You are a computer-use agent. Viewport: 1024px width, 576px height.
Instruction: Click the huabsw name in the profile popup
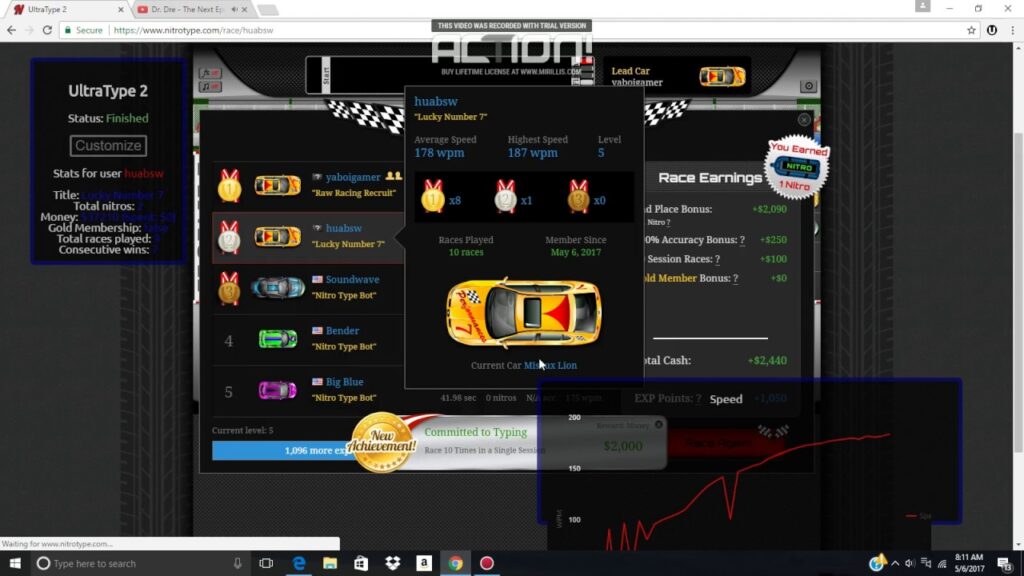(436, 101)
